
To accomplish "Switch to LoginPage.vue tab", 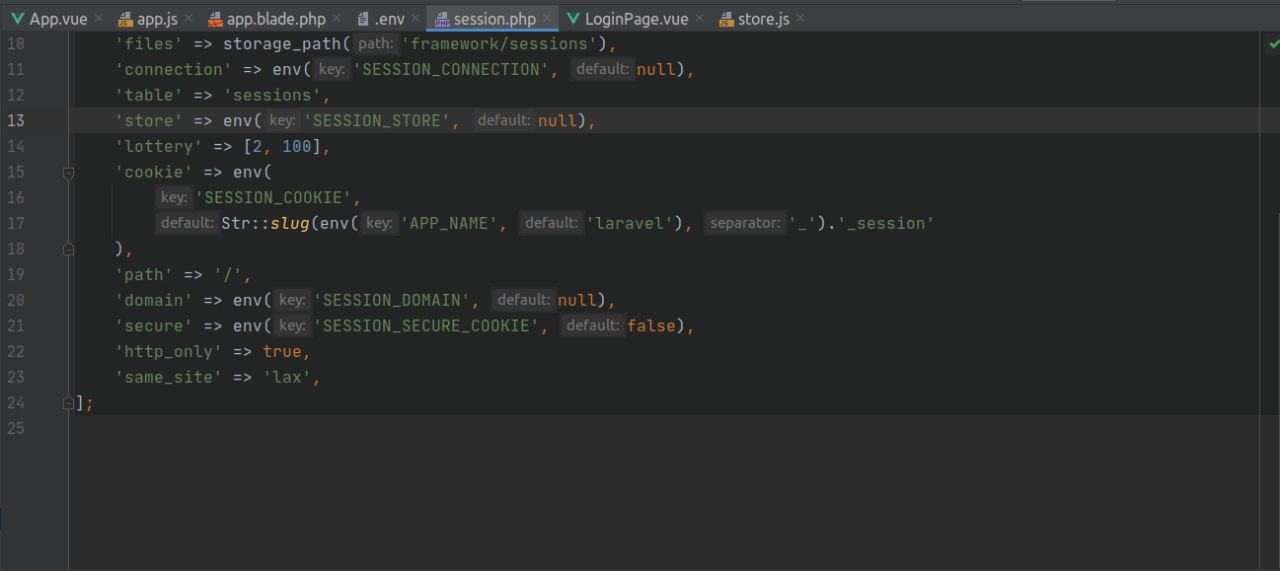I will [636, 19].
